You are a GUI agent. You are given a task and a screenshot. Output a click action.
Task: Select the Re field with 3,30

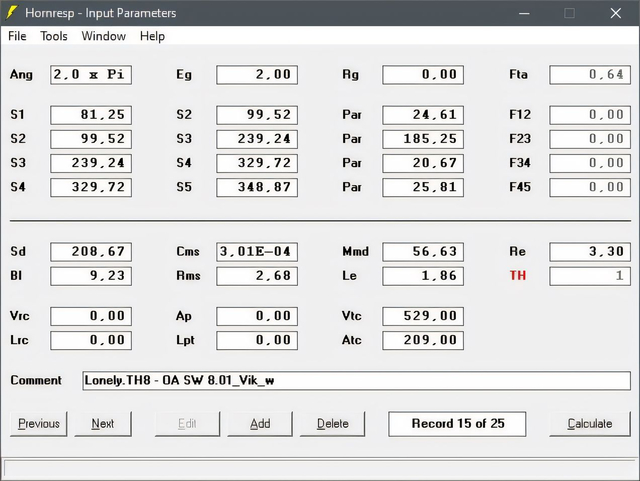pyautogui.click(x=590, y=252)
